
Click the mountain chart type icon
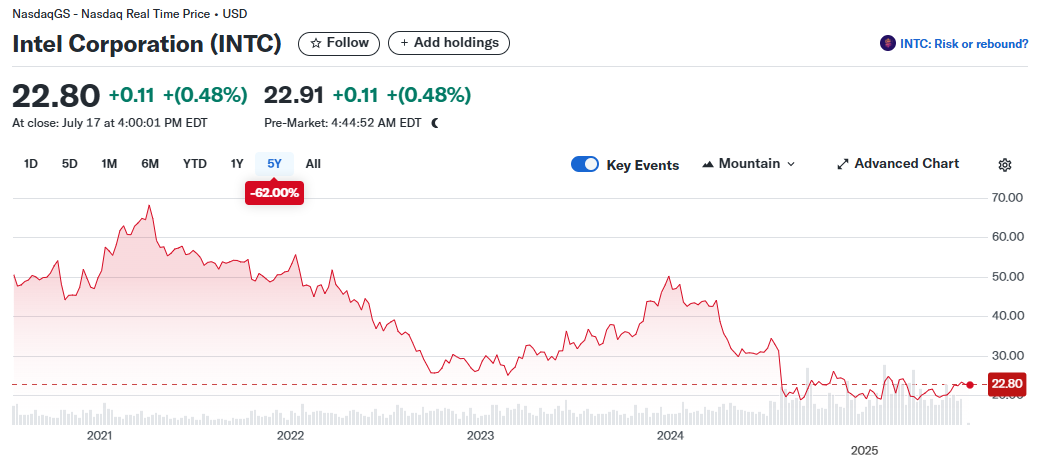tap(708, 164)
